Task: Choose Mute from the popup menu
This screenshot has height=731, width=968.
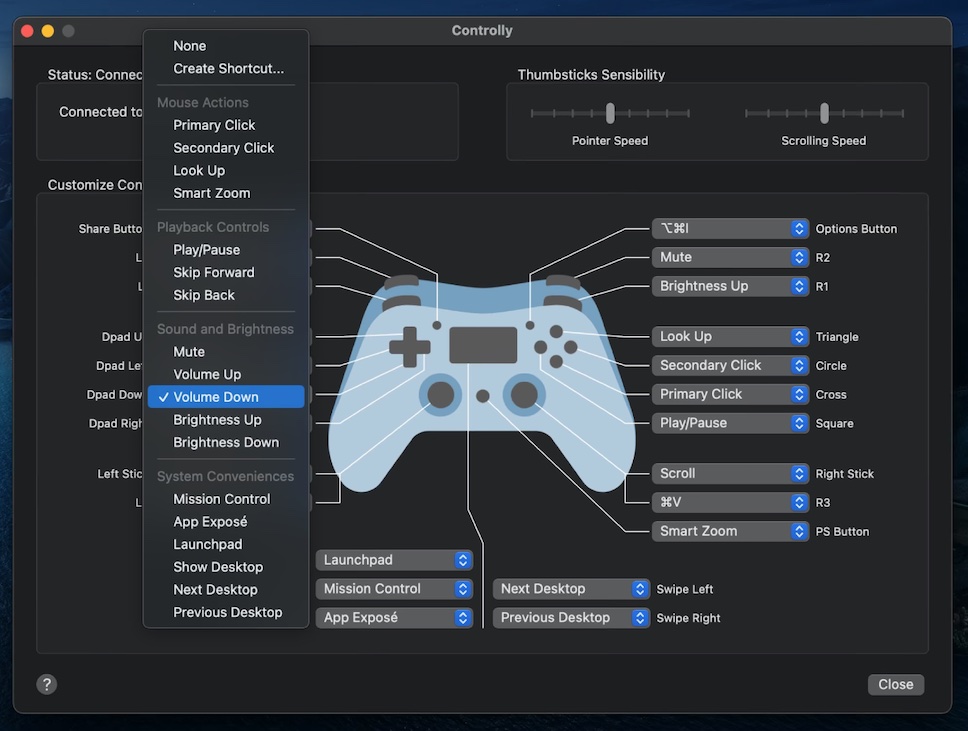Action: point(189,352)
